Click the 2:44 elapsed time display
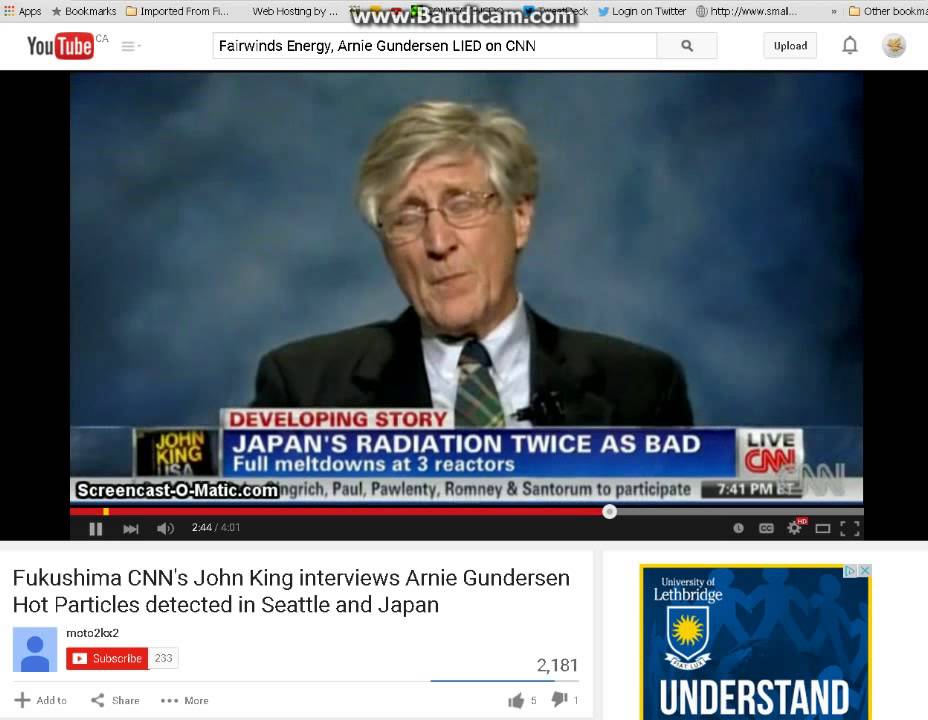Viewport: 928px width, 720px height. (x=201, y=528)
